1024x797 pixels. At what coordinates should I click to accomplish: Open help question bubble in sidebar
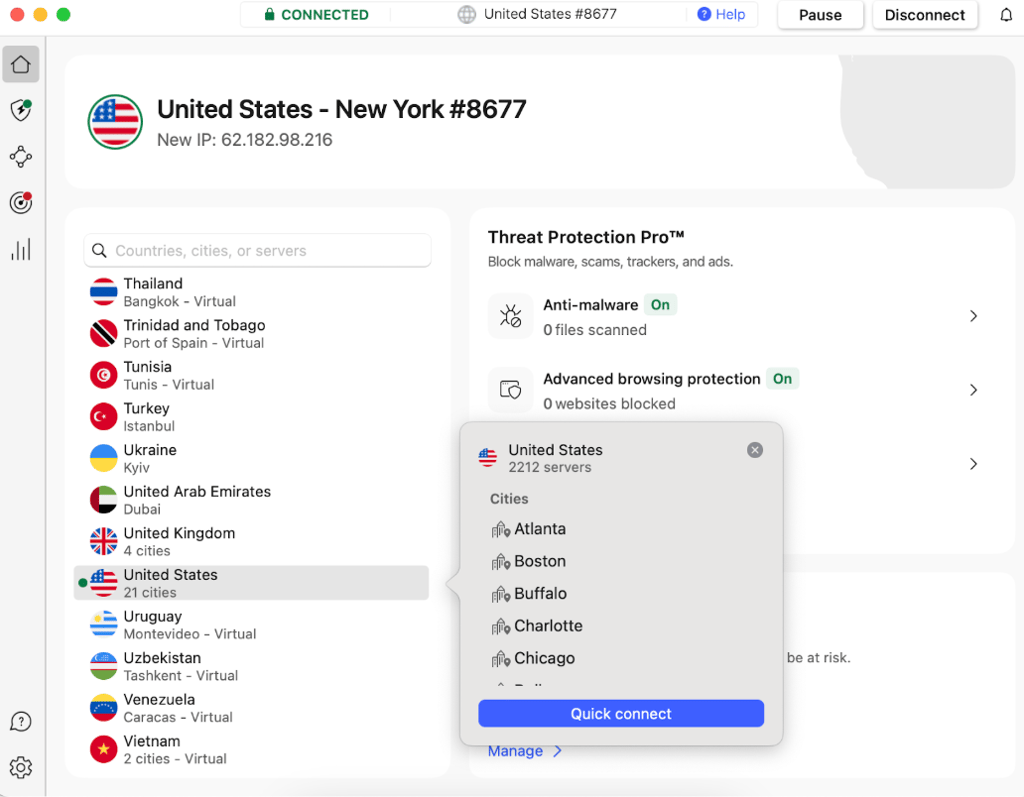21,722
